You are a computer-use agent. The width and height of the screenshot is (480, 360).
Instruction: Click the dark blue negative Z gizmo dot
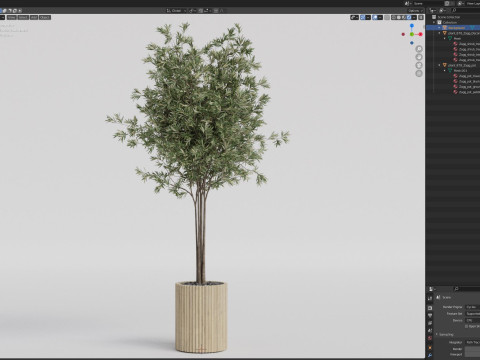tap(412, 43)
